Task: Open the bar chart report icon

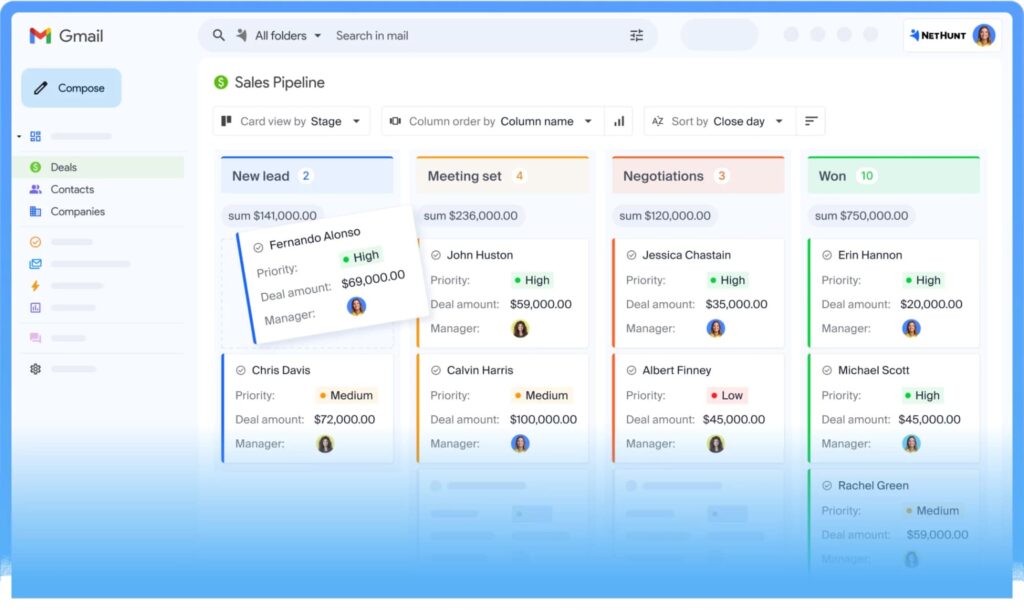Action: pos(619,121)
